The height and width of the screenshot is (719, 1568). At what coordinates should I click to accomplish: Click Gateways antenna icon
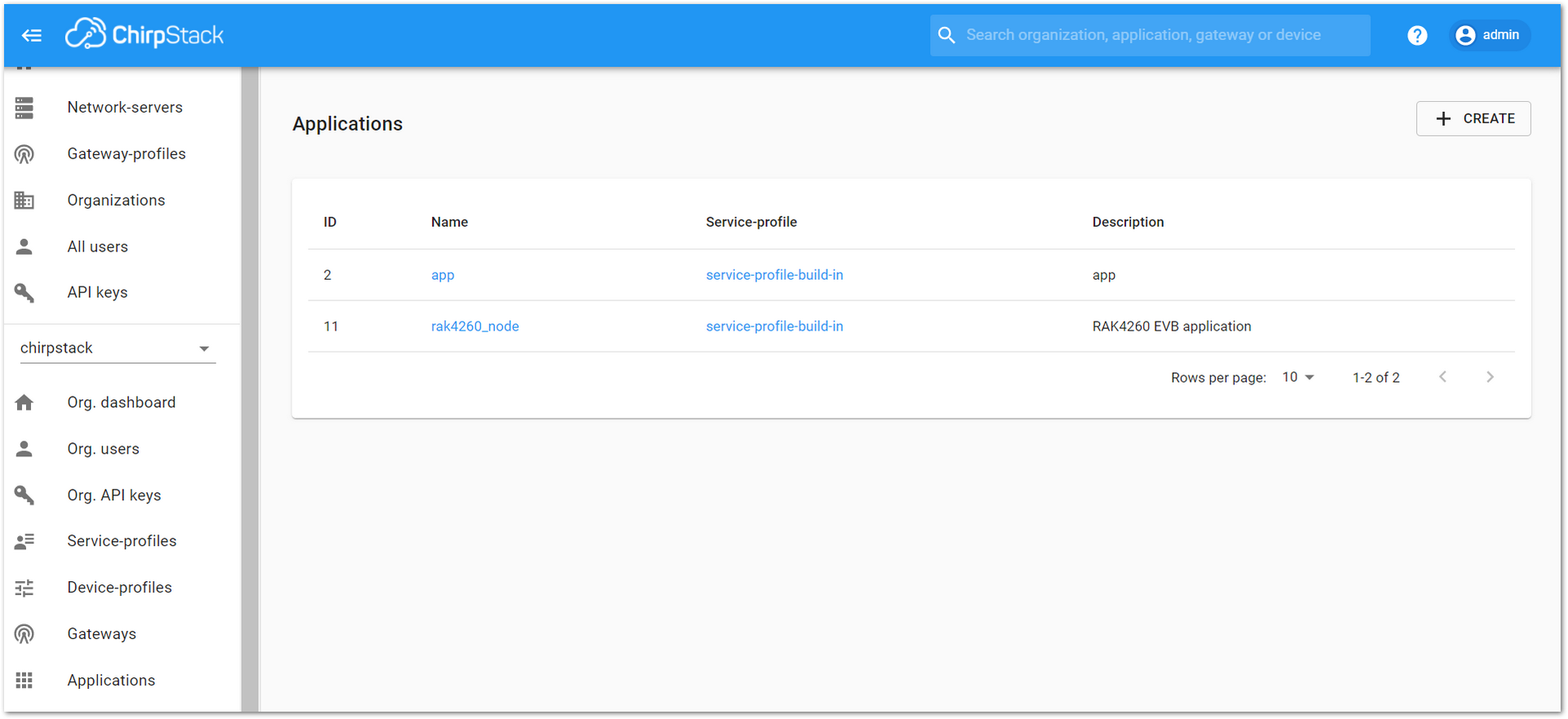coord(24,634)
